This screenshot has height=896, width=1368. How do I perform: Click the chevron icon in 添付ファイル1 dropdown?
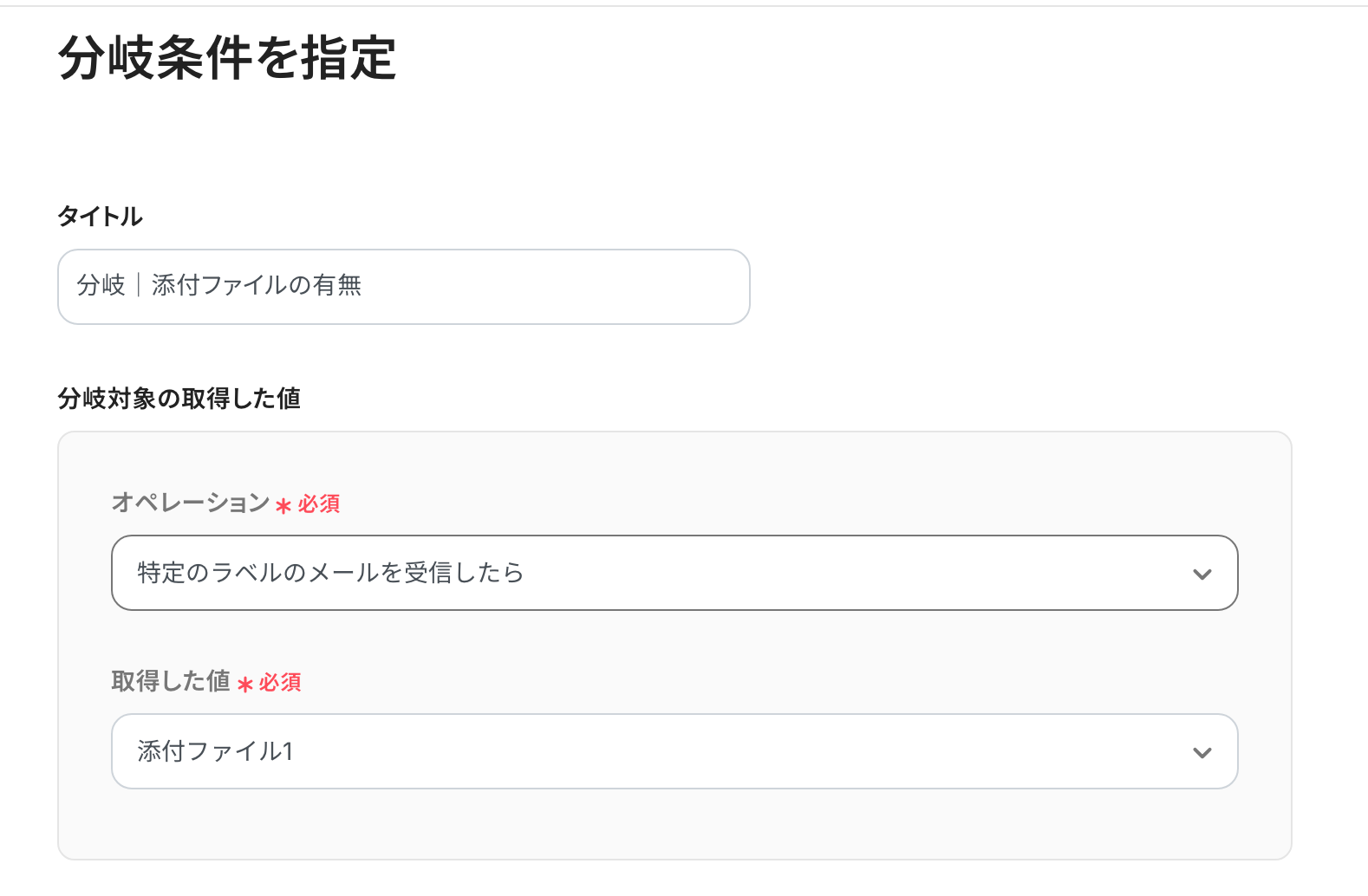tap(1202, 752)
